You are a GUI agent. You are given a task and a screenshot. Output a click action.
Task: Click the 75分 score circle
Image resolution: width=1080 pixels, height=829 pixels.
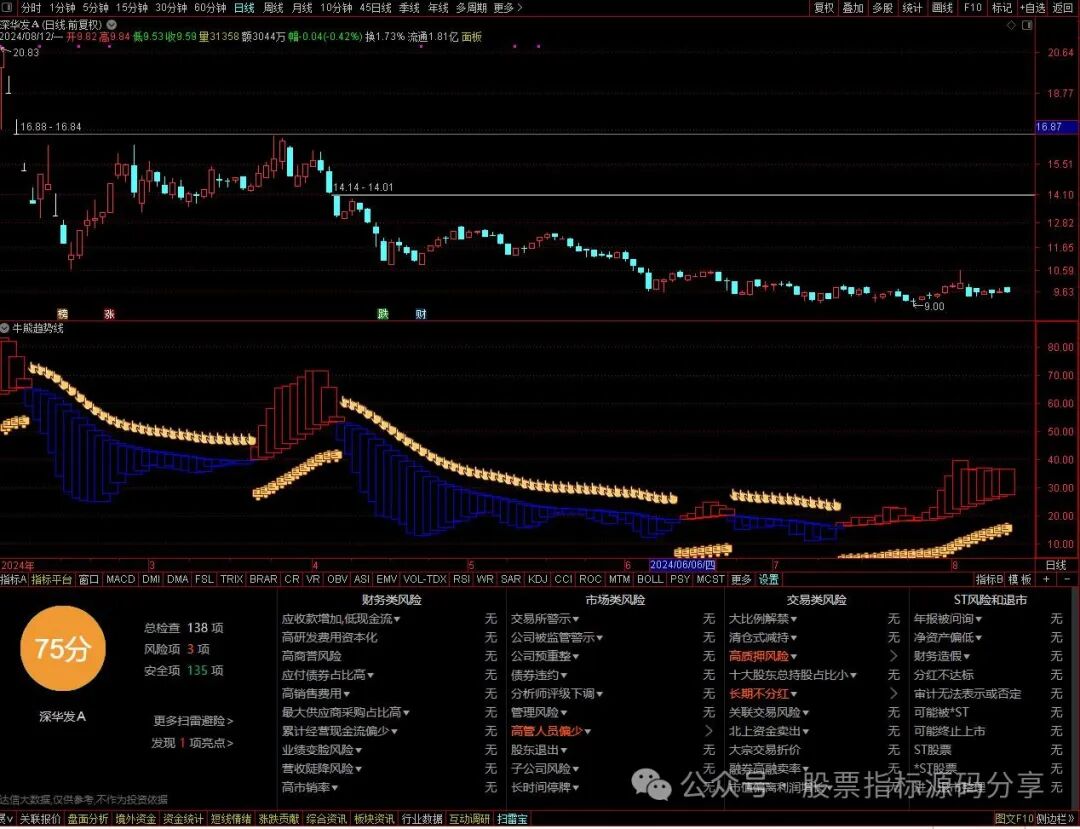point(63,648)
